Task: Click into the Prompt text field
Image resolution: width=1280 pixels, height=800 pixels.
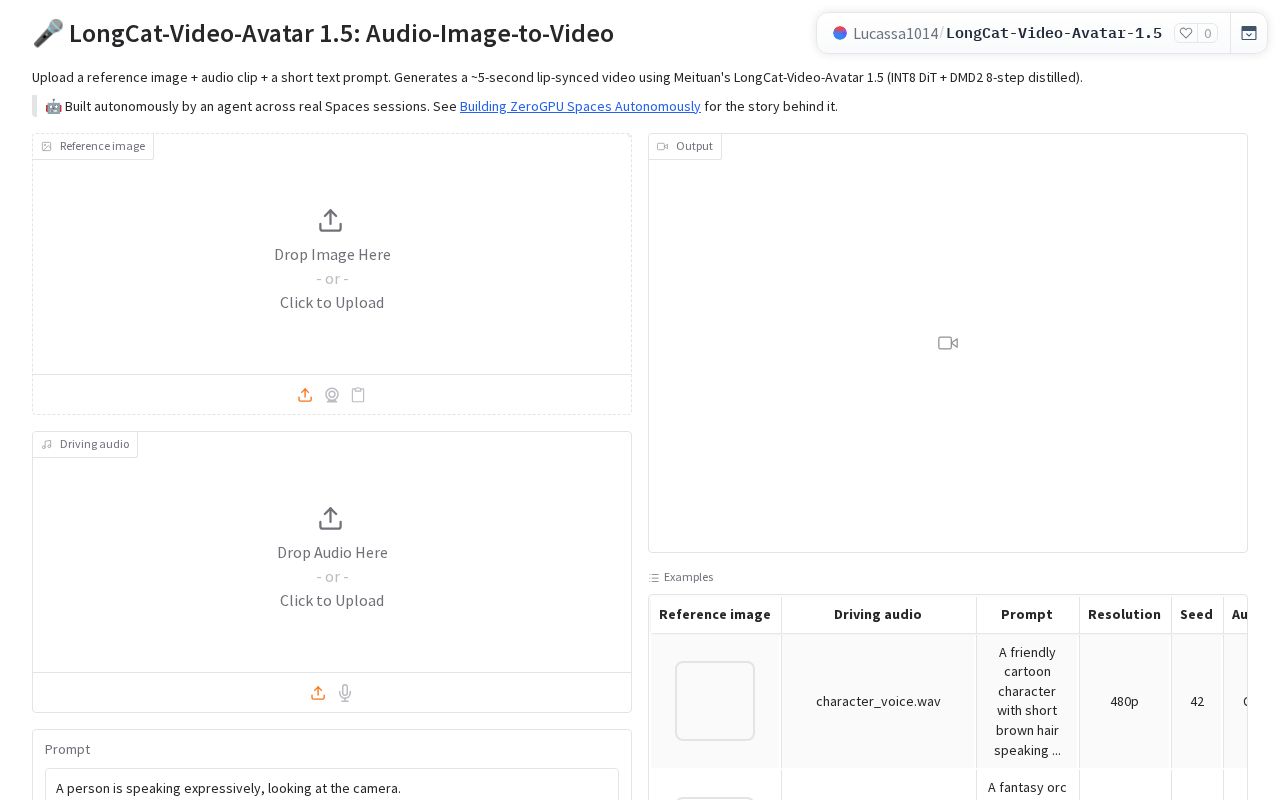Action: point(332,788)
